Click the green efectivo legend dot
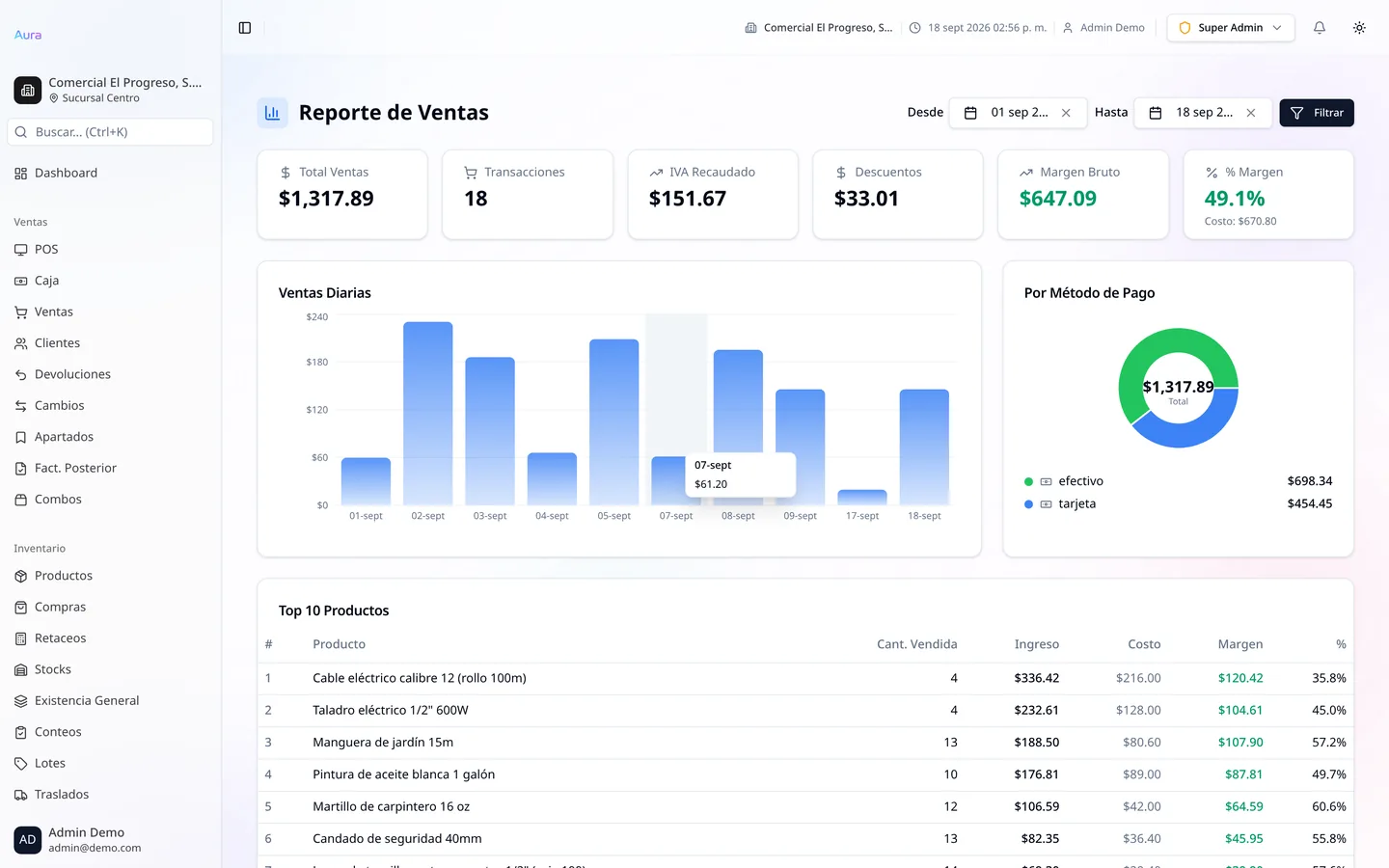Screen dimensions: 1389x868 (x=1028, y=481)
